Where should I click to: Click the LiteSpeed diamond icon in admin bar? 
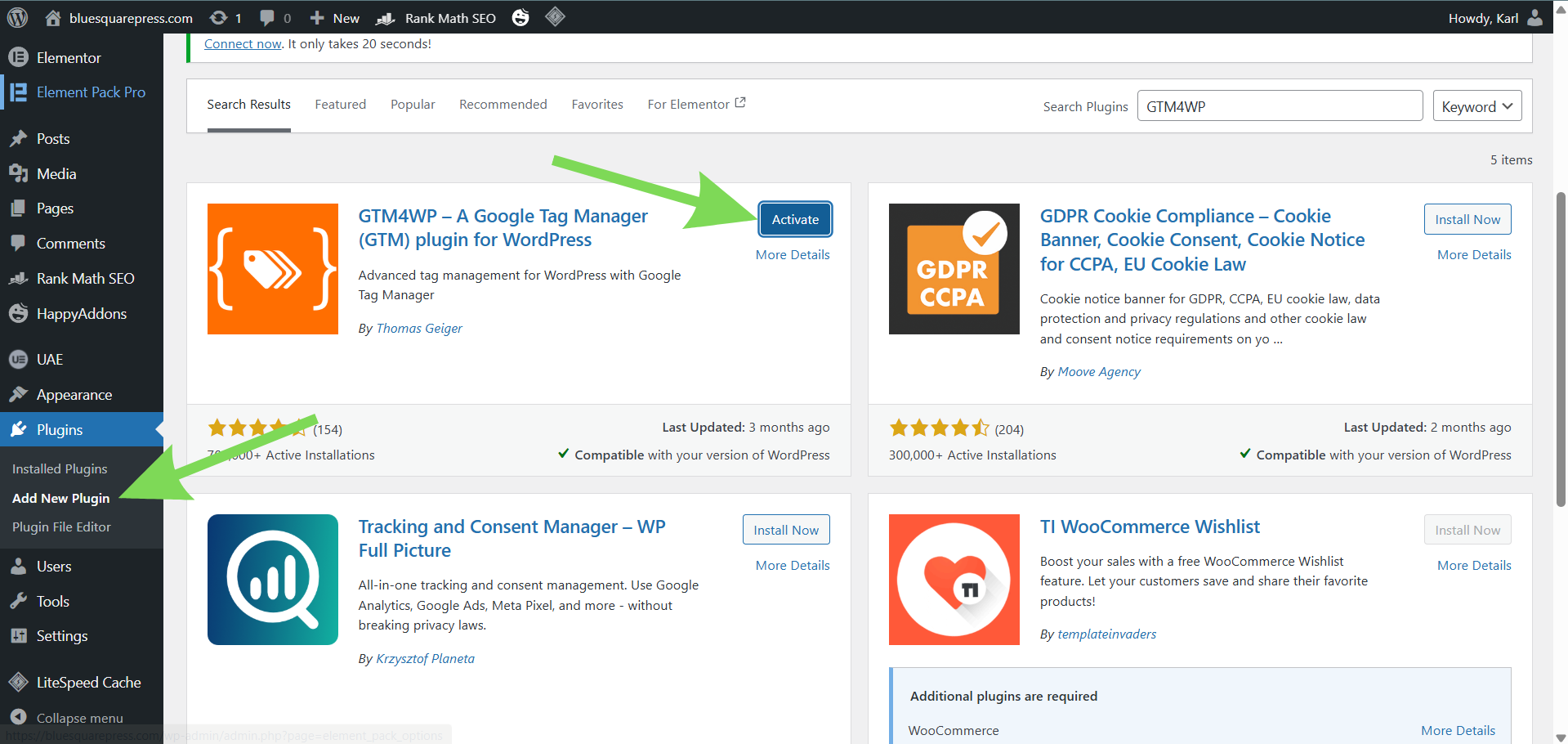pyautogui.click(x=555, y=16)
